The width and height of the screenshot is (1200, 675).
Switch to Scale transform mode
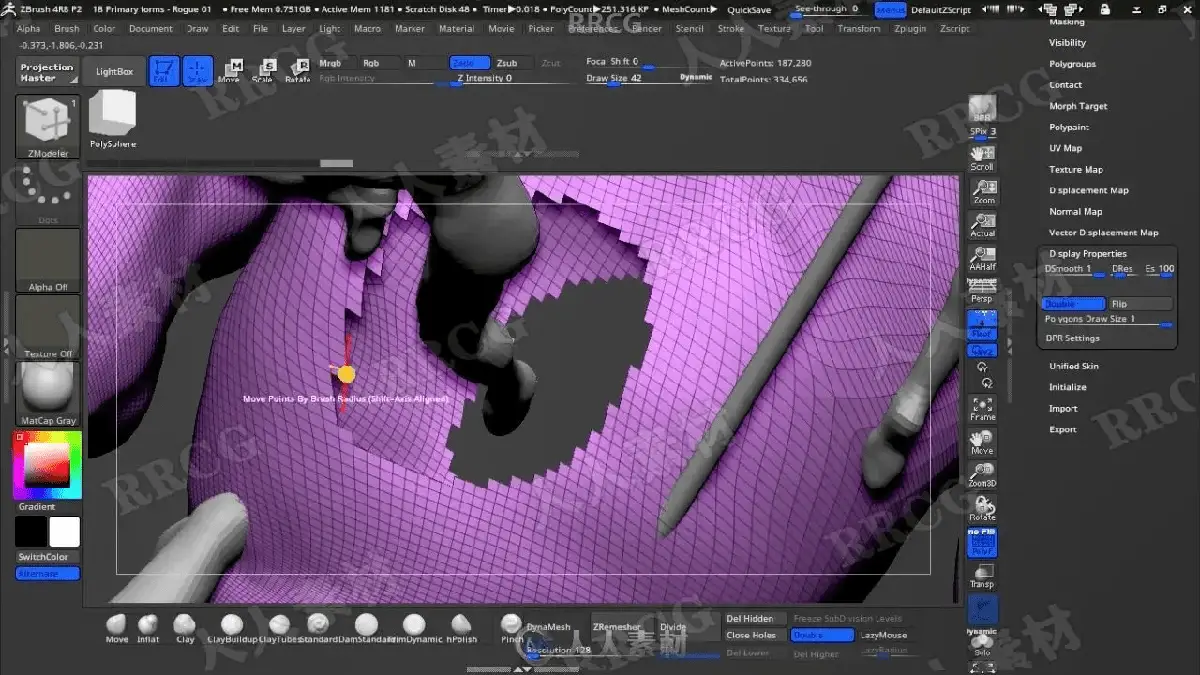[x=264, y=71]
